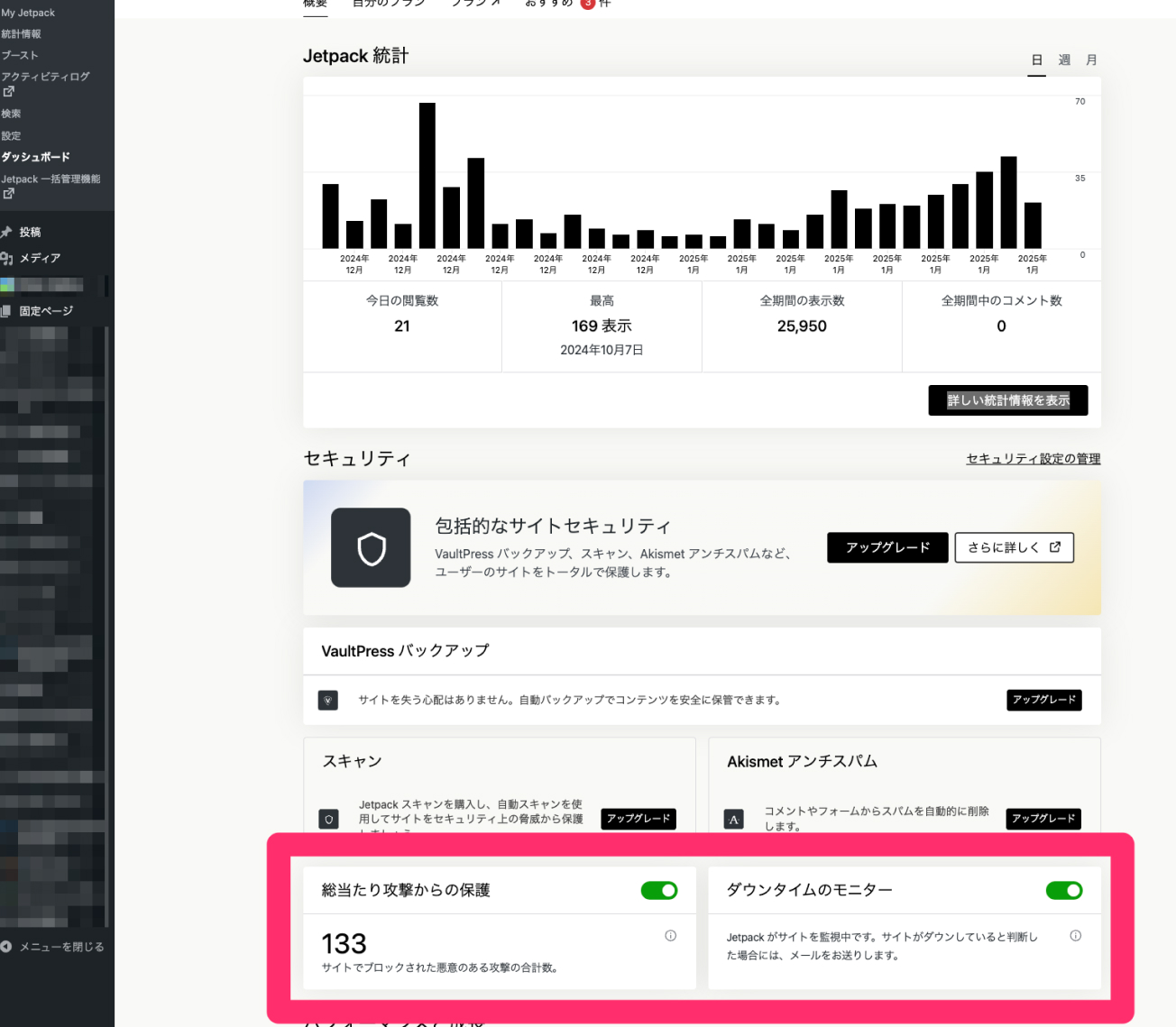Click the VaultPress icon in backup row
The image size is (1176, 1027).
tap(328, 700)
